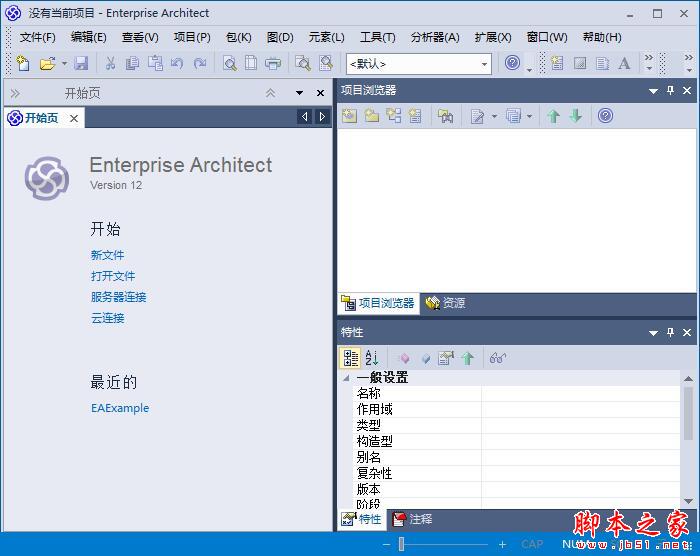
Task: Click the New Project toolbar icon
Action: [x=23, y=63]
